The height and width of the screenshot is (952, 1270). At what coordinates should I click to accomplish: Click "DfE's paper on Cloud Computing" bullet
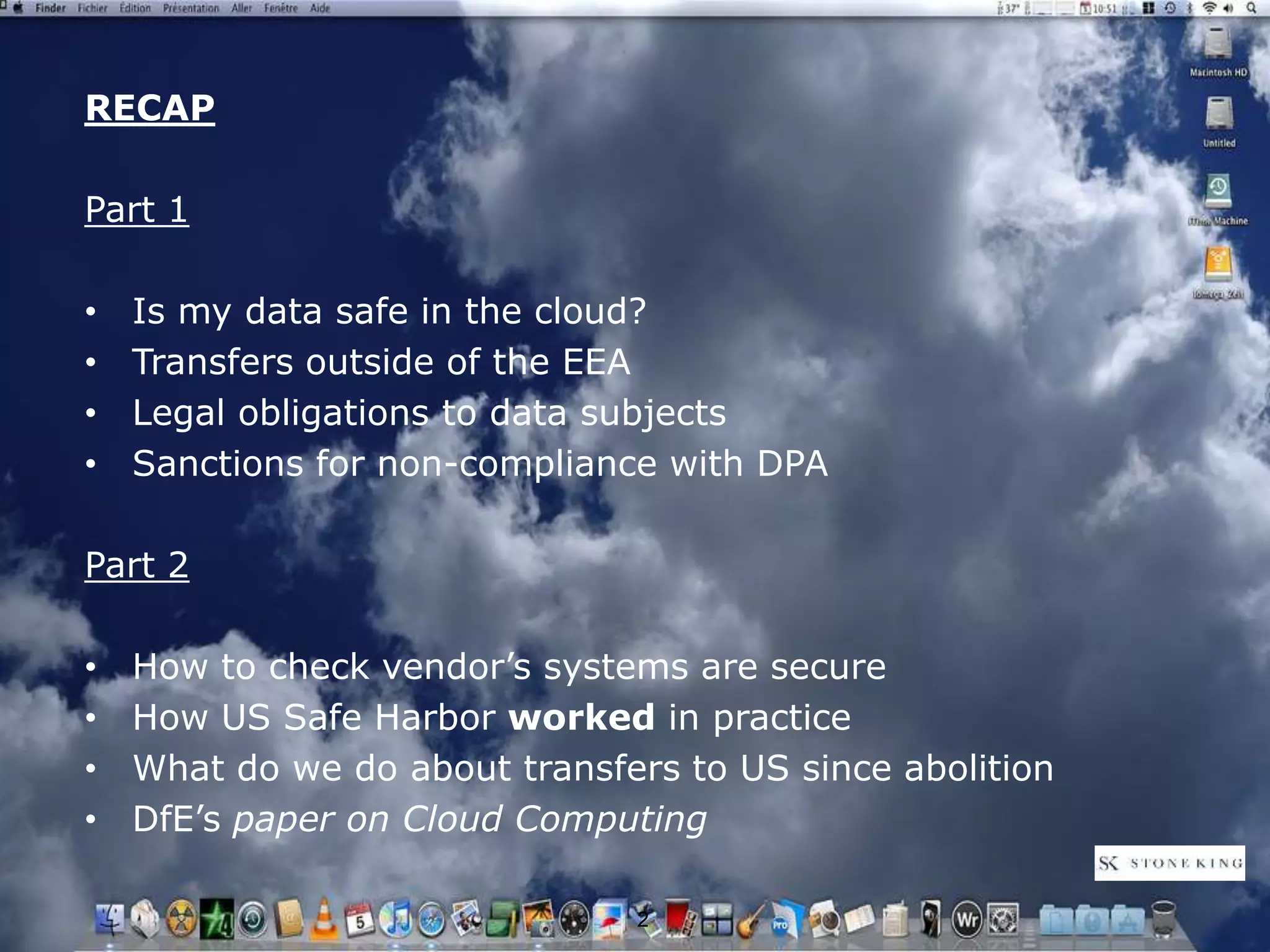pos(419,819)
